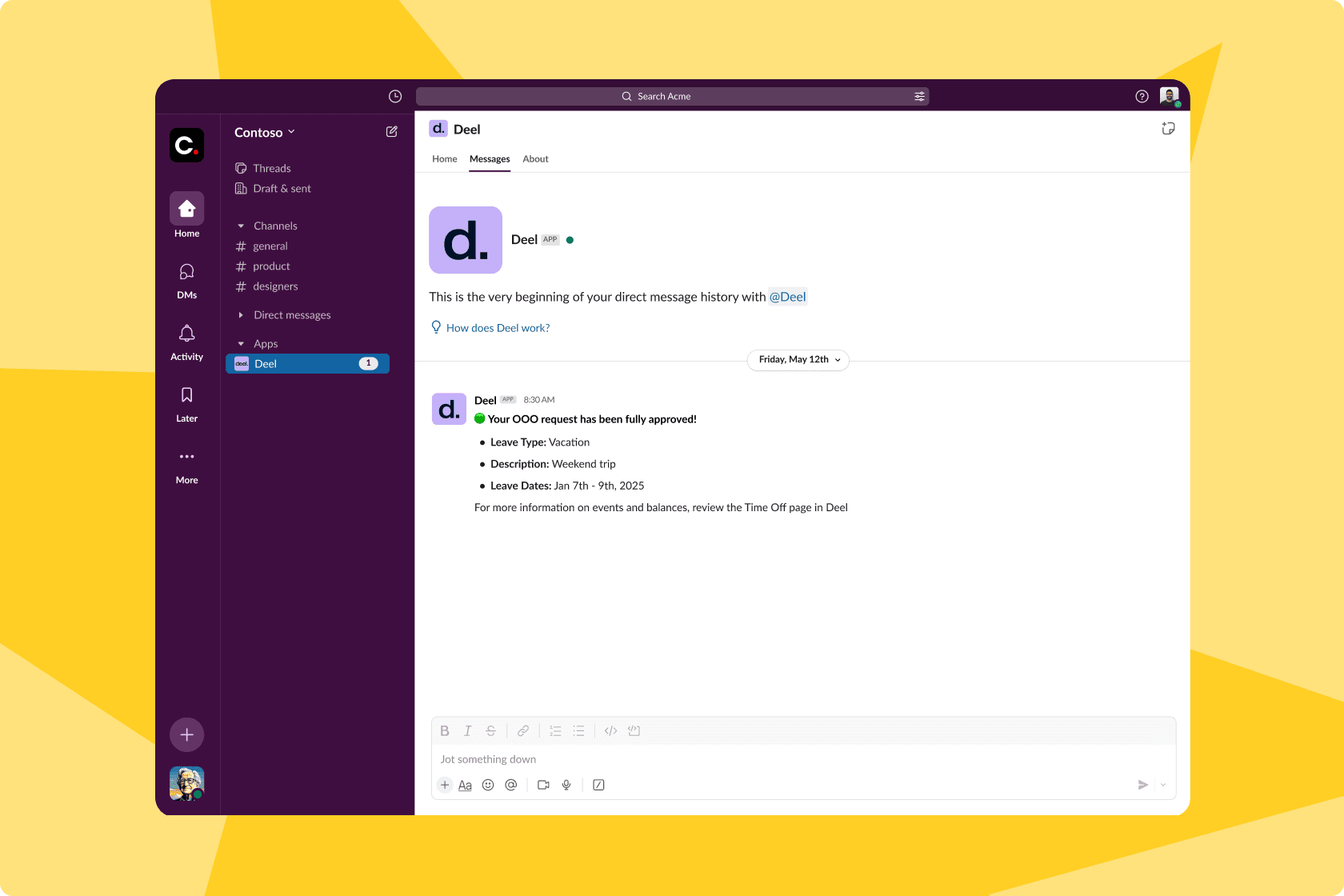Toggle strikethrough formatting in the composer
This screenshot has width=1344, height=896.
point(490,730)
